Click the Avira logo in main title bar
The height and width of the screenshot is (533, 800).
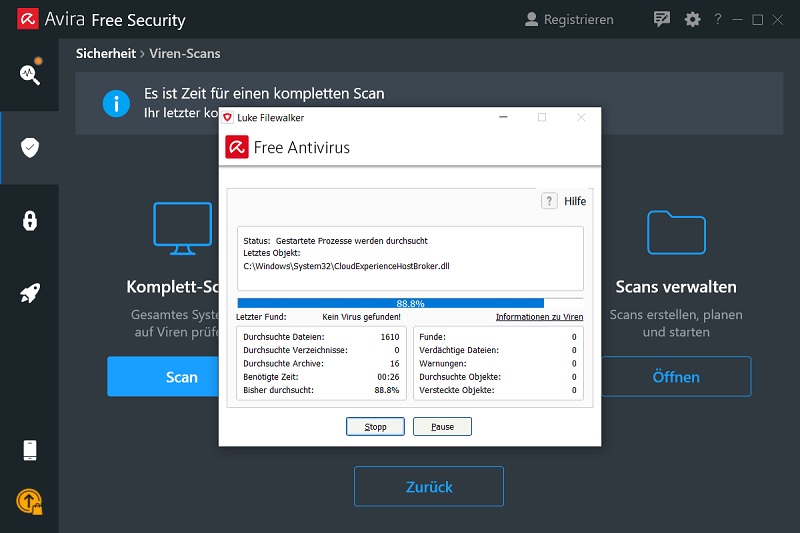(28, 19)
